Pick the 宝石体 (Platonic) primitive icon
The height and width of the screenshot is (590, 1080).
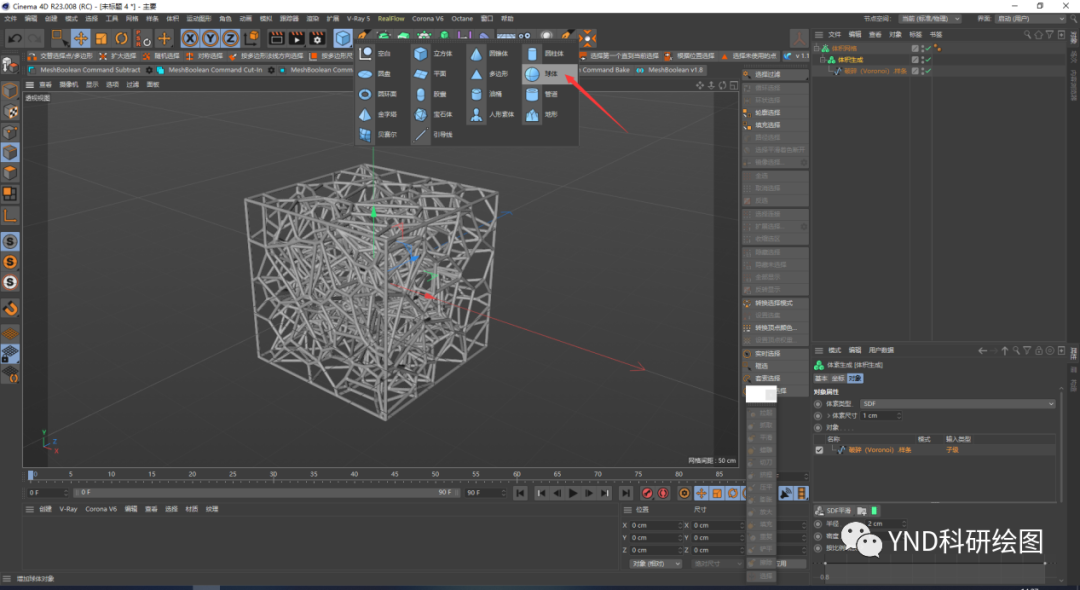click(x=421, y=114)
